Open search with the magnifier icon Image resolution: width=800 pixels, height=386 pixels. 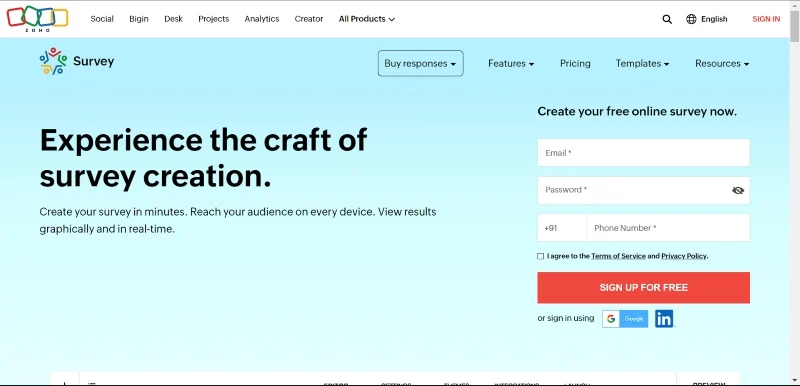(x=667, y=19)
